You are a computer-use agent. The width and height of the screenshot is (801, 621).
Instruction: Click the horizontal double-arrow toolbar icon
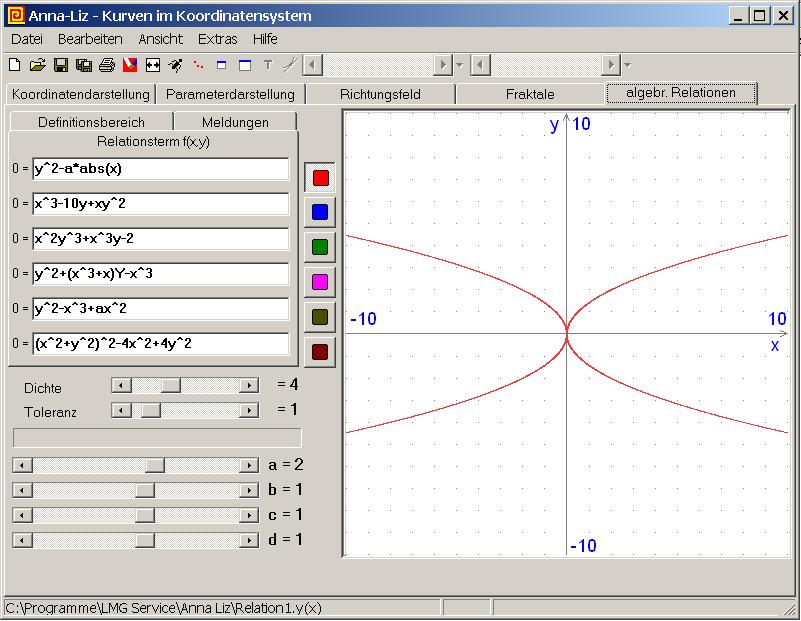click(153, 65)
